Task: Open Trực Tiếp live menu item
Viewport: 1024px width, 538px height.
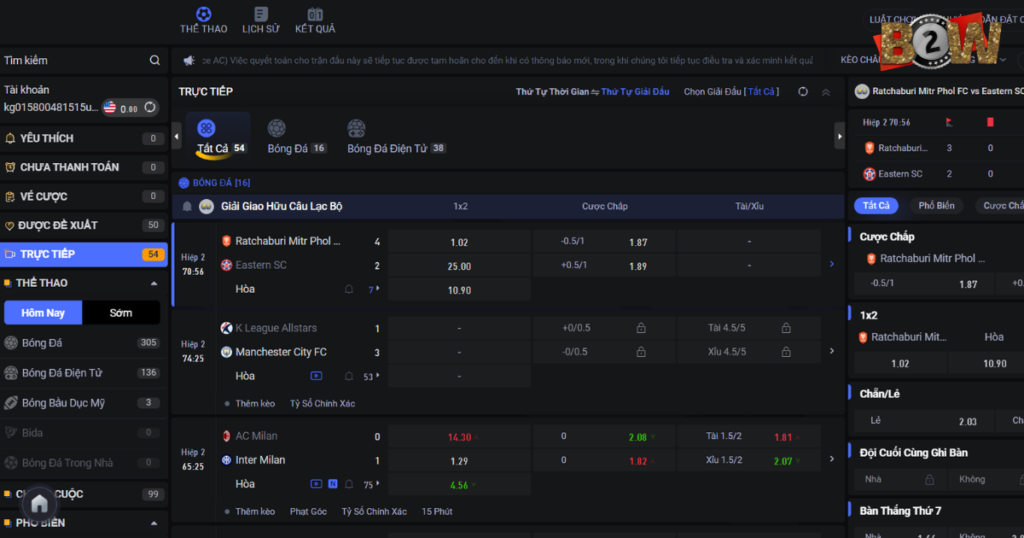Action: tap(84, 254)
